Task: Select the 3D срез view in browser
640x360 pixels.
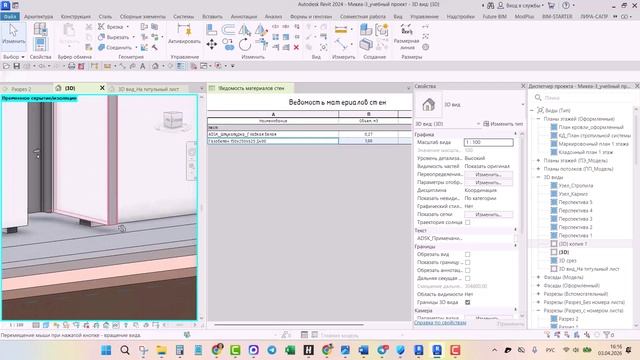Action: [x=567, y=260]
